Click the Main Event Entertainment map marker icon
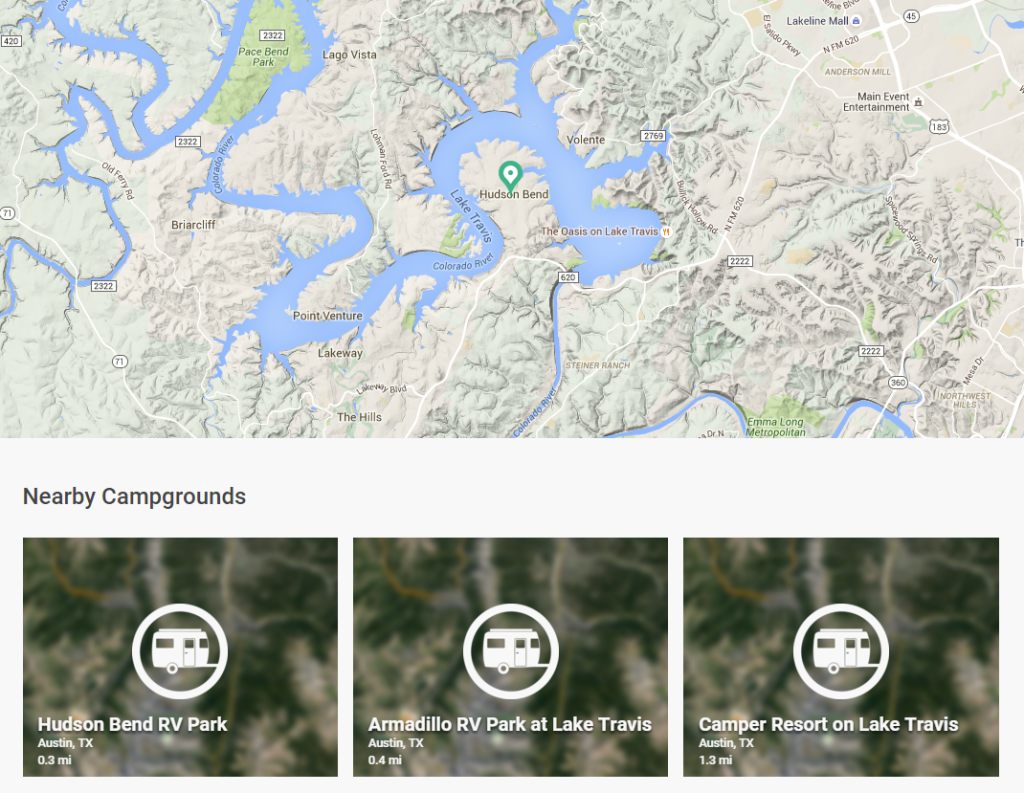Viewport: 1024px width, 793px height. tap(918, 101)
